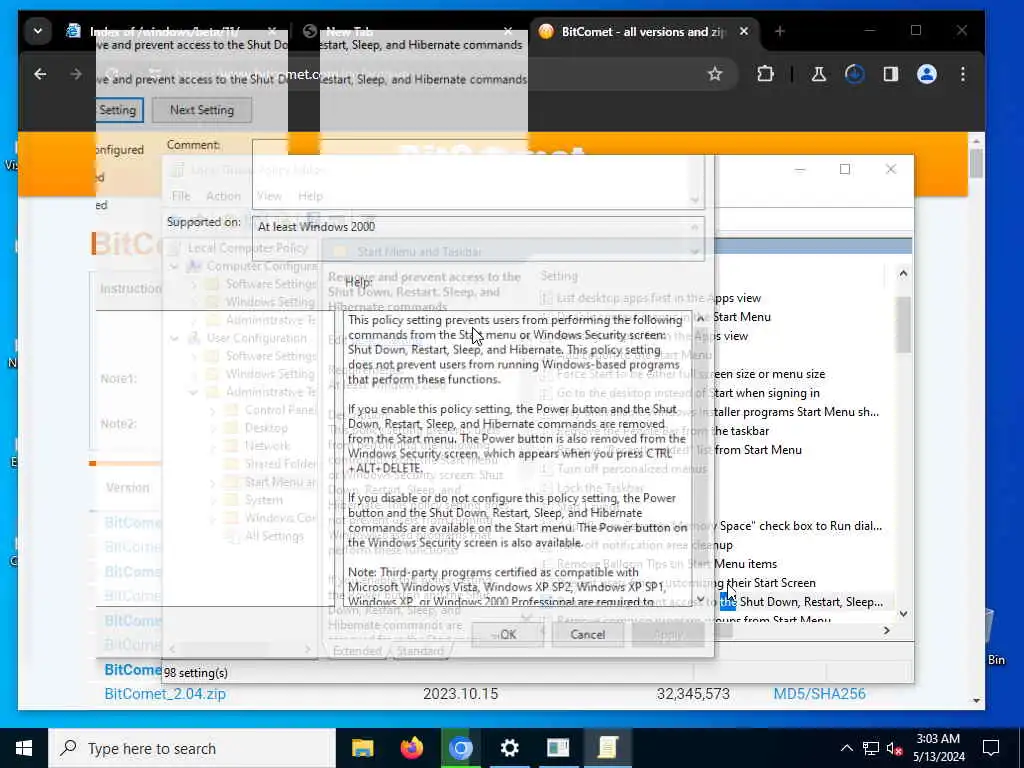Open the Chrome extensions puzzle icon

(765, 74)
